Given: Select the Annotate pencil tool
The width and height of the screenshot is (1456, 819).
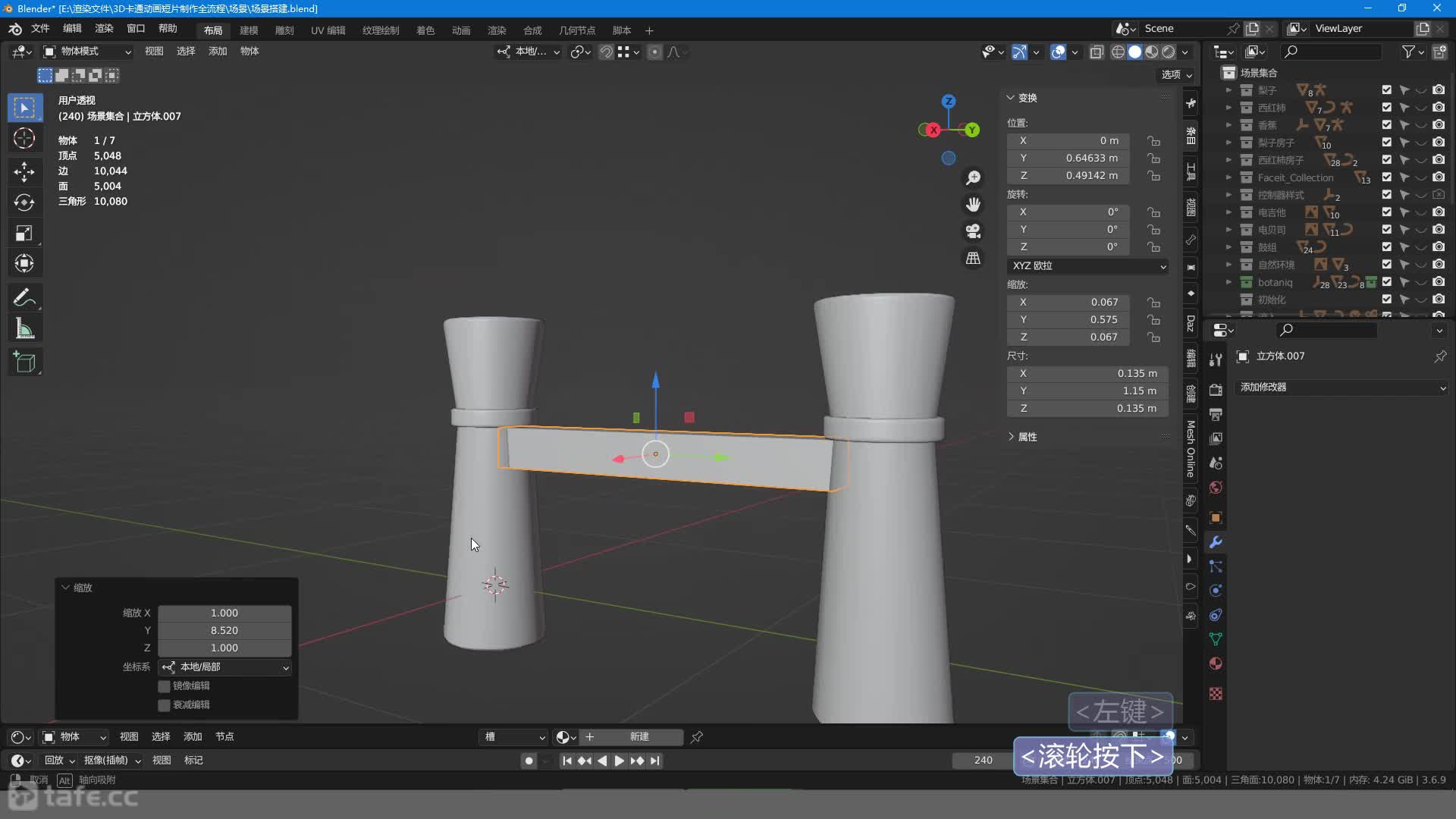Looking at the screenshot, I should point(24,298).
